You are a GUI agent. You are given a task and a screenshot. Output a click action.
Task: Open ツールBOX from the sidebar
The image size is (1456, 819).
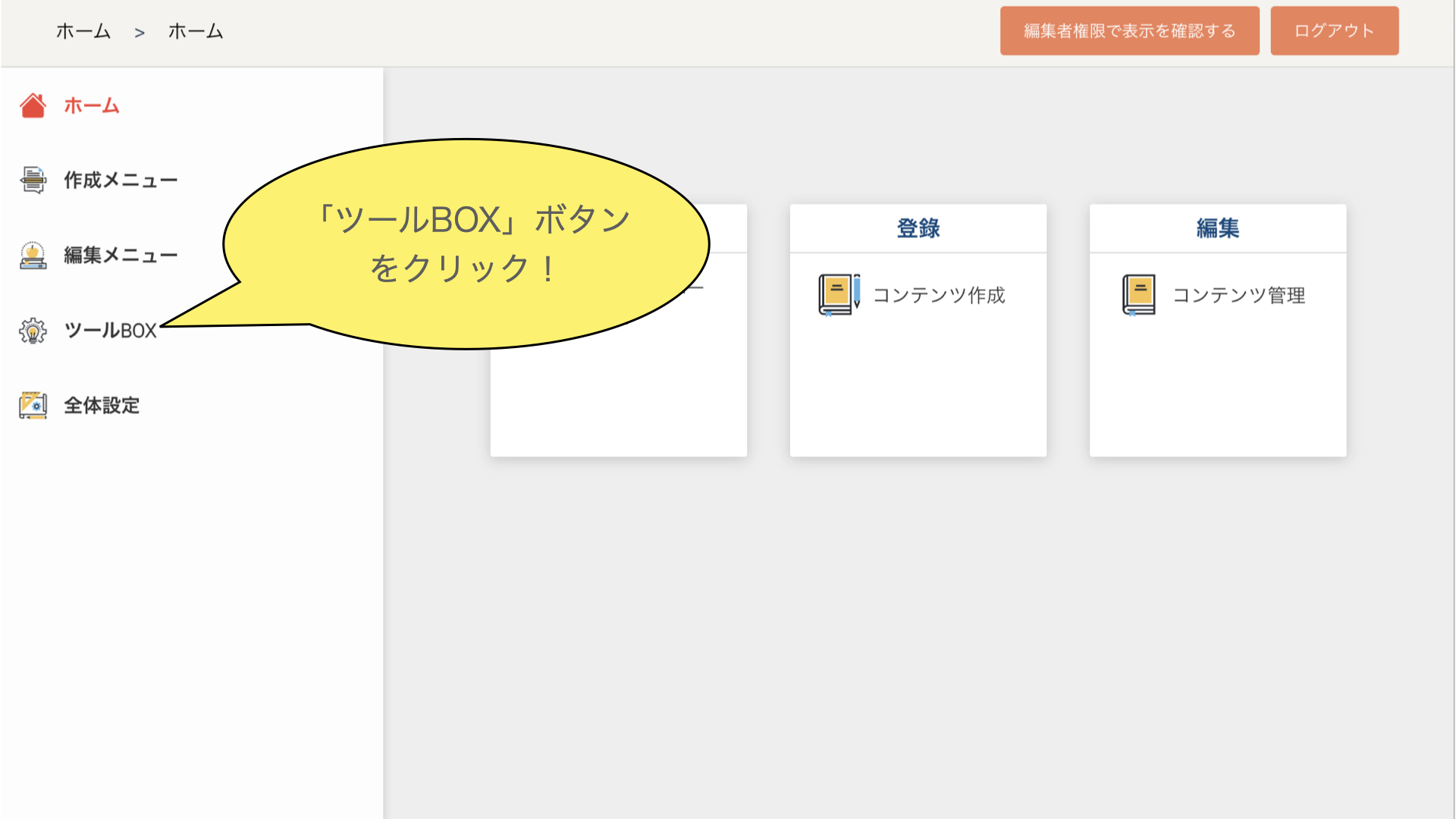[110, 331]
